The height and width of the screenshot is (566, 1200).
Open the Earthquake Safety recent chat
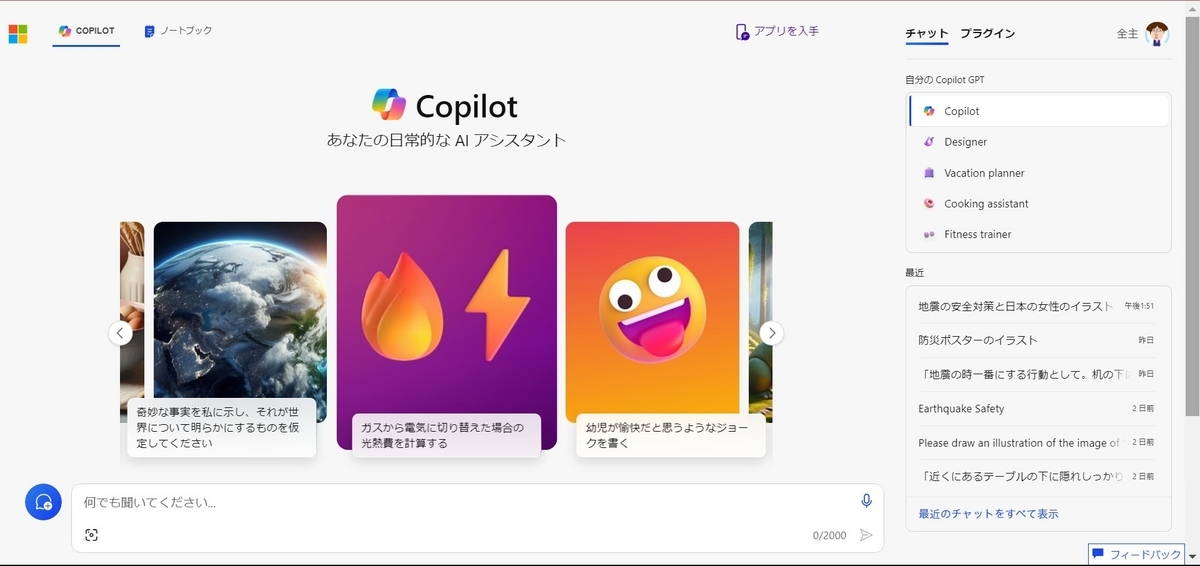point(1036,409)
